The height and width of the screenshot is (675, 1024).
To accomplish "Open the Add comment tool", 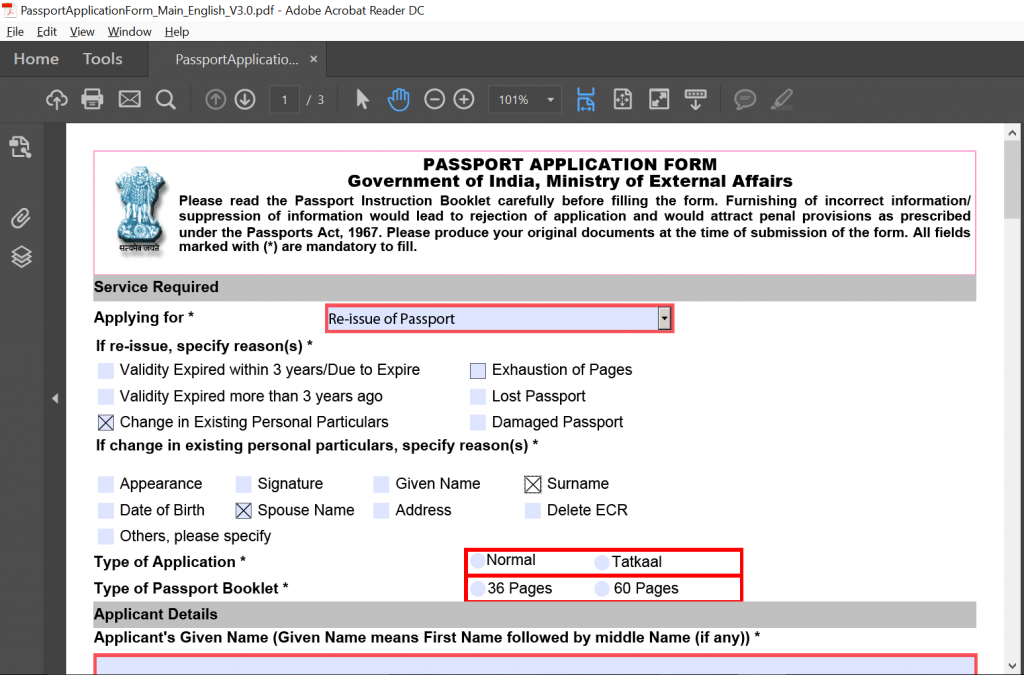I will pos(745,99).
